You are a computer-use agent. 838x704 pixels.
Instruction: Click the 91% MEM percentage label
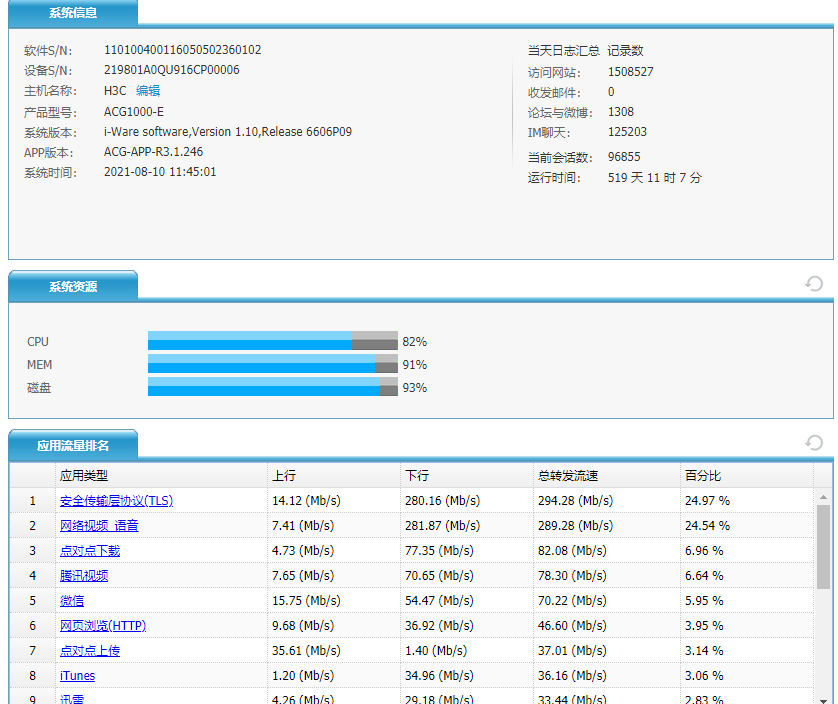(414, 365)
